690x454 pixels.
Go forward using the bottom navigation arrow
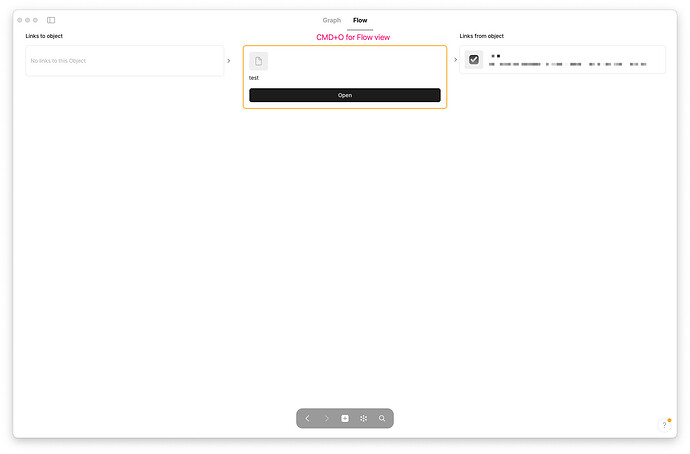(x=326, y=418)
